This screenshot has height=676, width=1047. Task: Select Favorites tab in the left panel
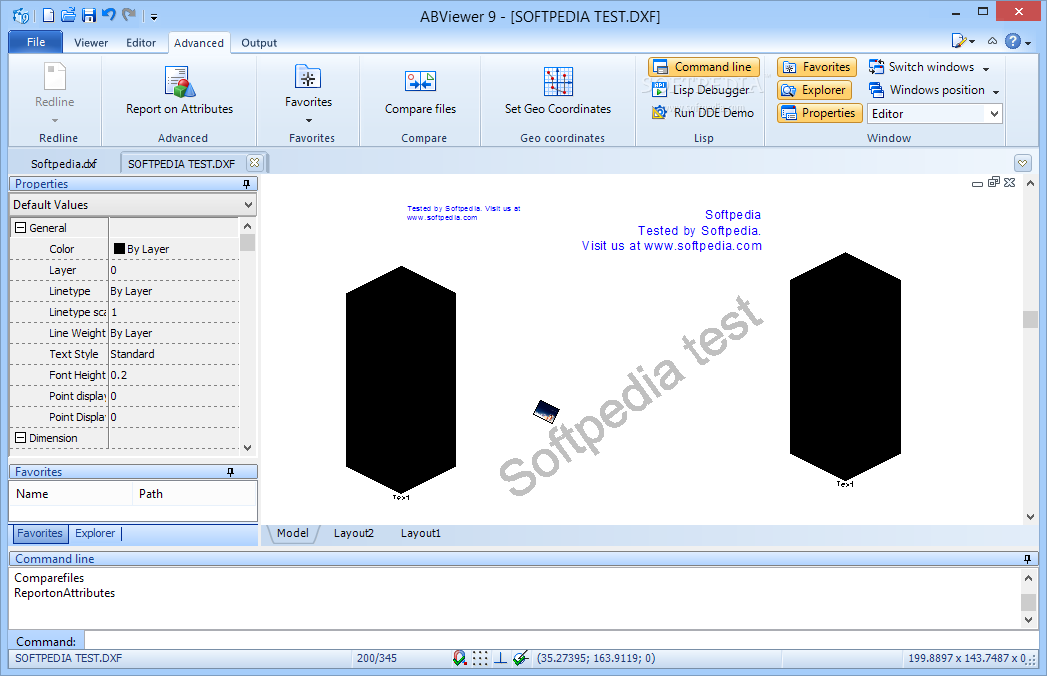point(40,533)
